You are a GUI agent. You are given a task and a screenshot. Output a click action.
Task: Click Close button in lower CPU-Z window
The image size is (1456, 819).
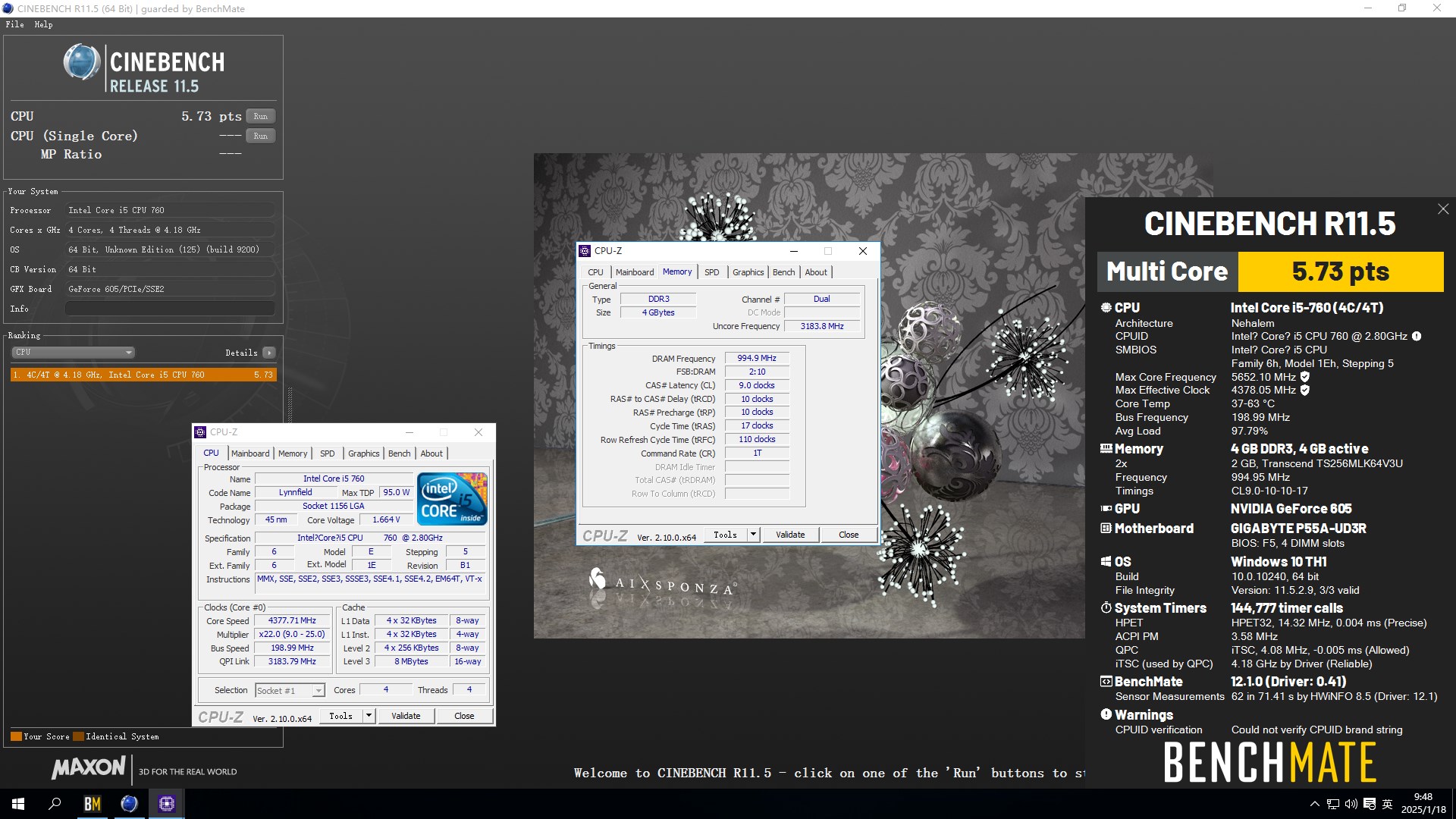[x=464, y=716]
